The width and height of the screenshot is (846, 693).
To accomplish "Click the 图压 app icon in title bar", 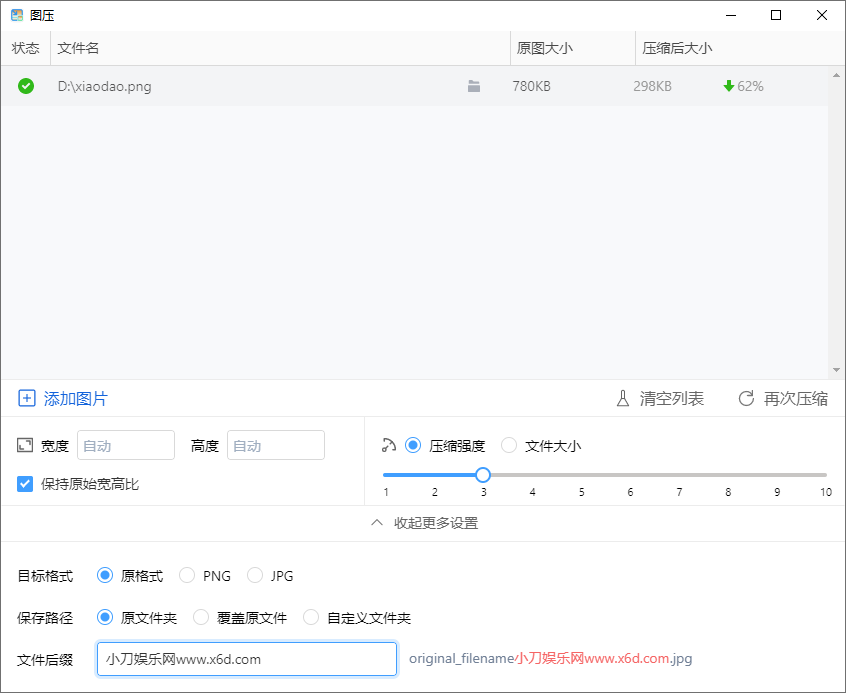I will click(x=17, y=15).
